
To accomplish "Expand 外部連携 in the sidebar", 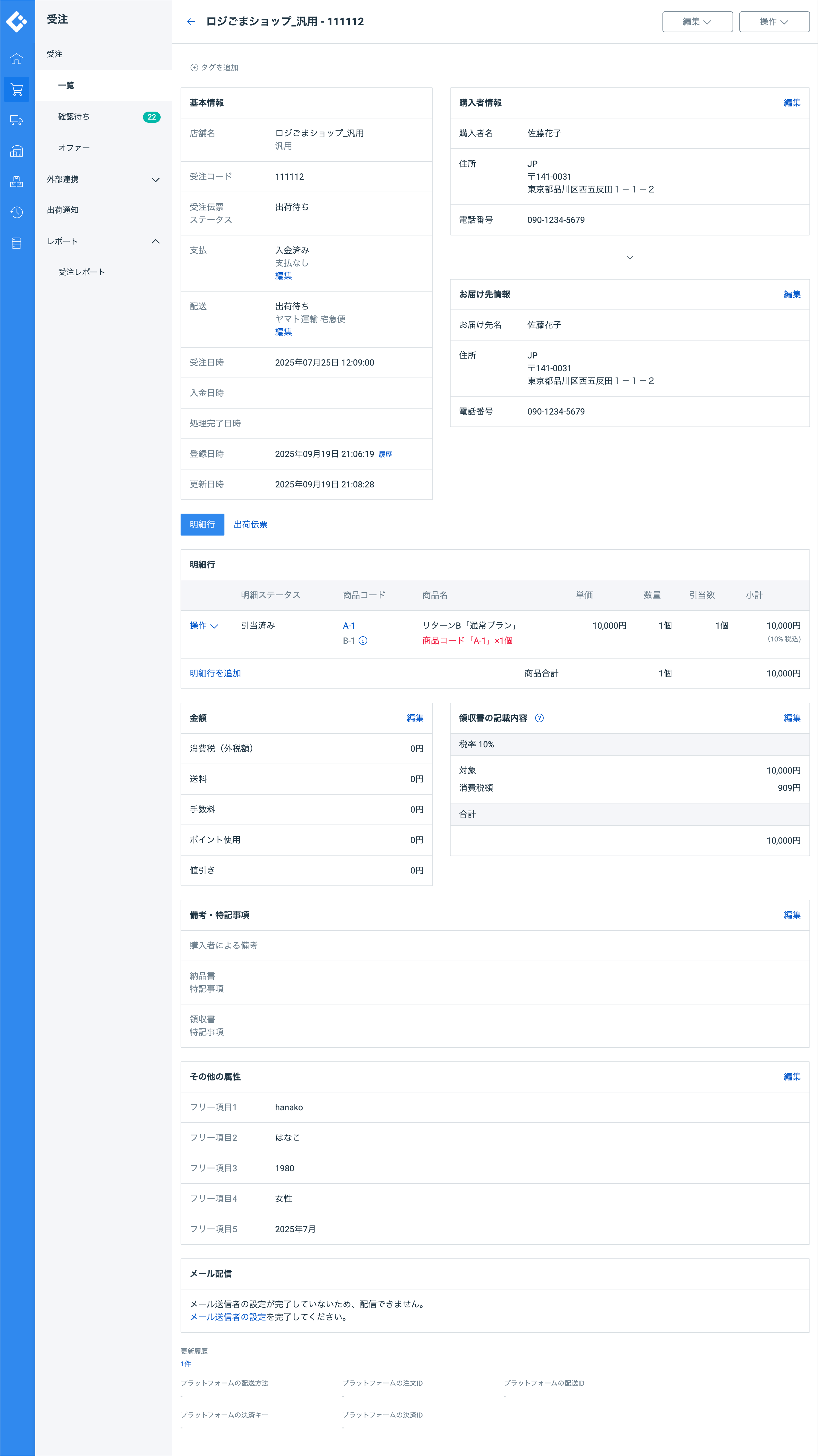I will 156,180.
